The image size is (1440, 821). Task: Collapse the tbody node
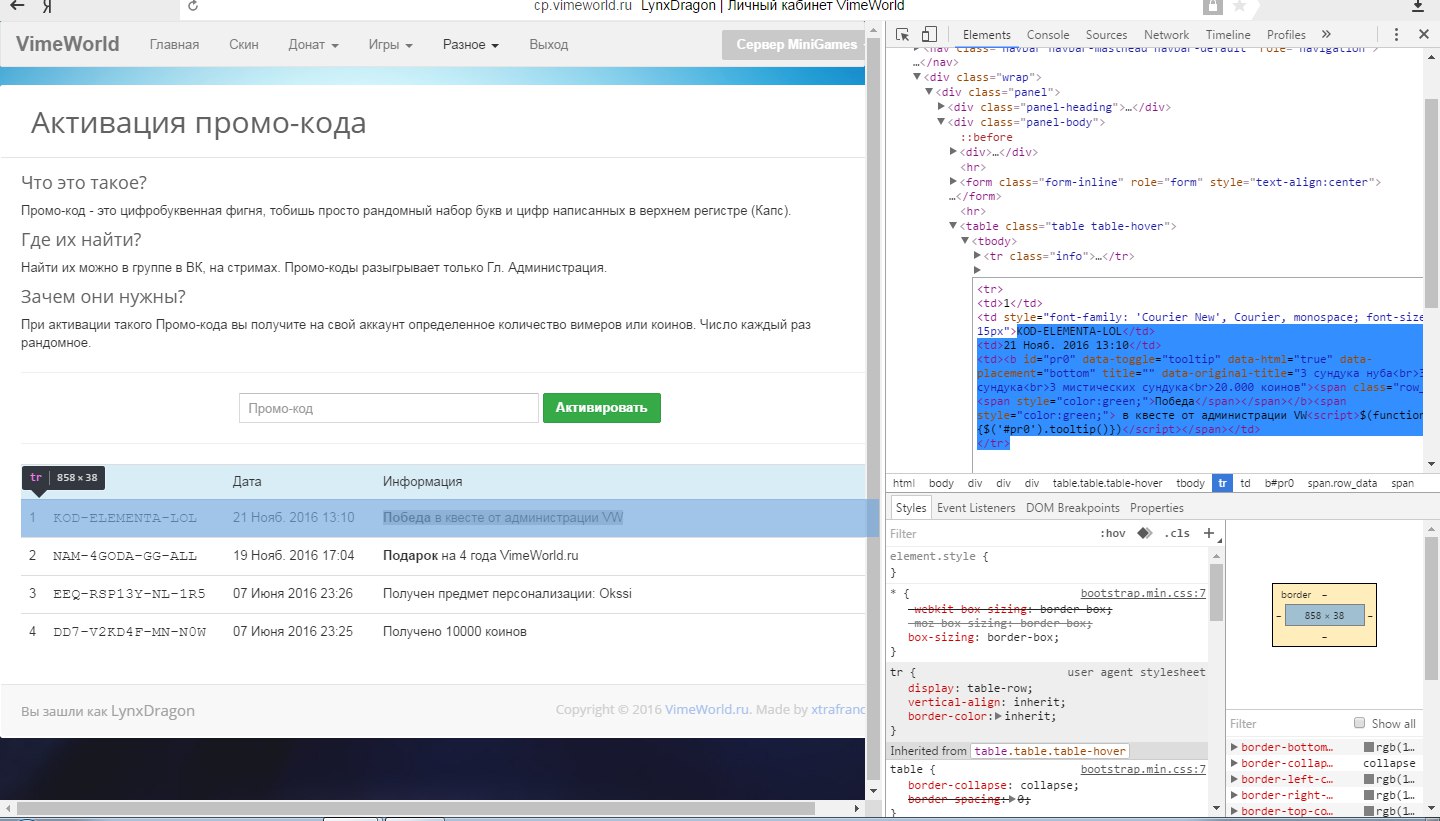965,241
